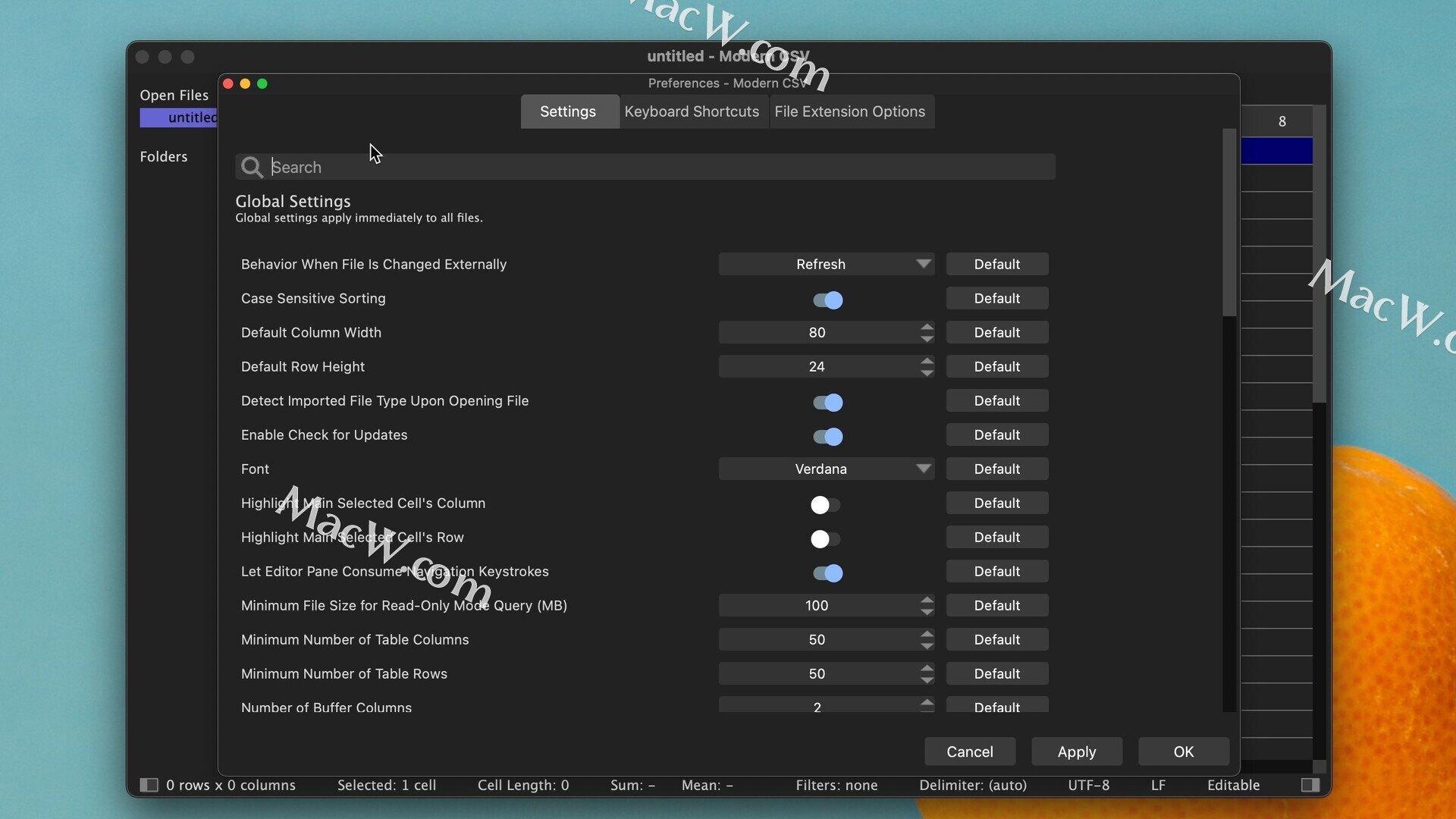Click the Folders sidebar heading

click(x=164, y=156)
